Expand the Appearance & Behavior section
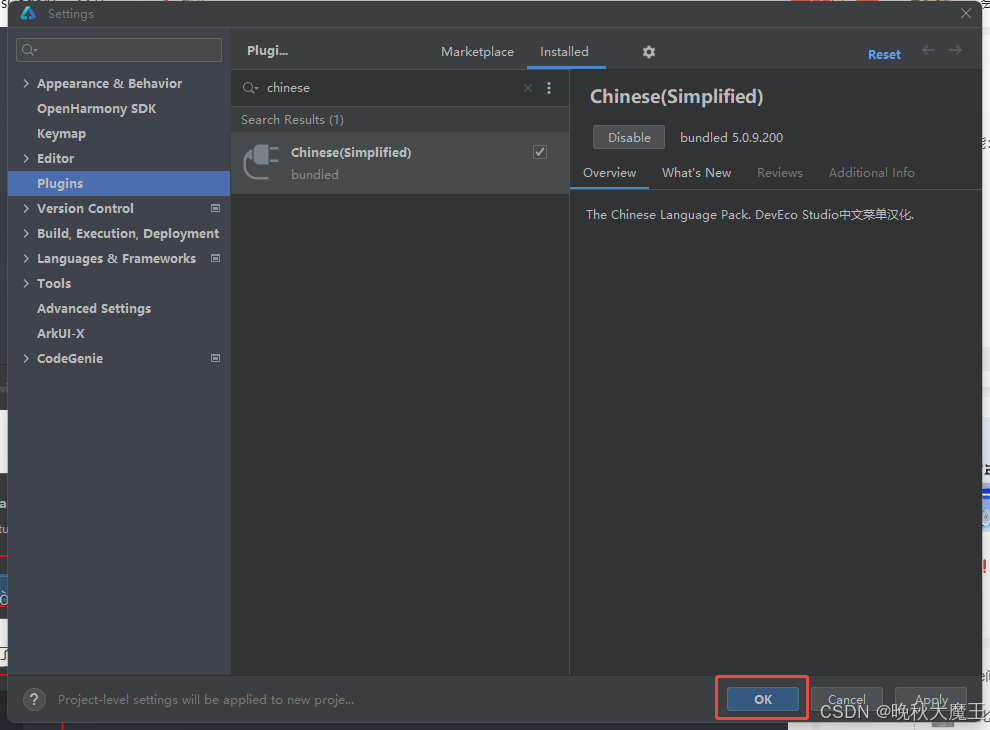 point(26,84)
